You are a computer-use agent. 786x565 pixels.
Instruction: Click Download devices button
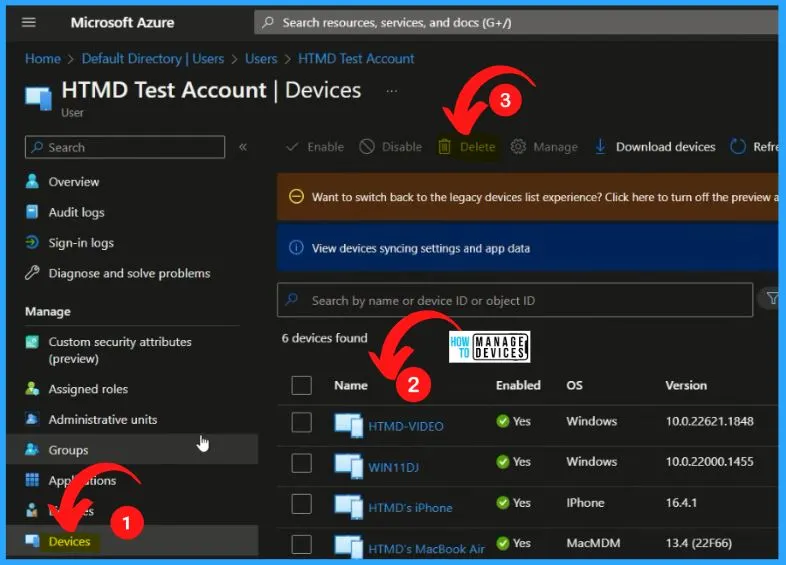click(x=655, y=147)
